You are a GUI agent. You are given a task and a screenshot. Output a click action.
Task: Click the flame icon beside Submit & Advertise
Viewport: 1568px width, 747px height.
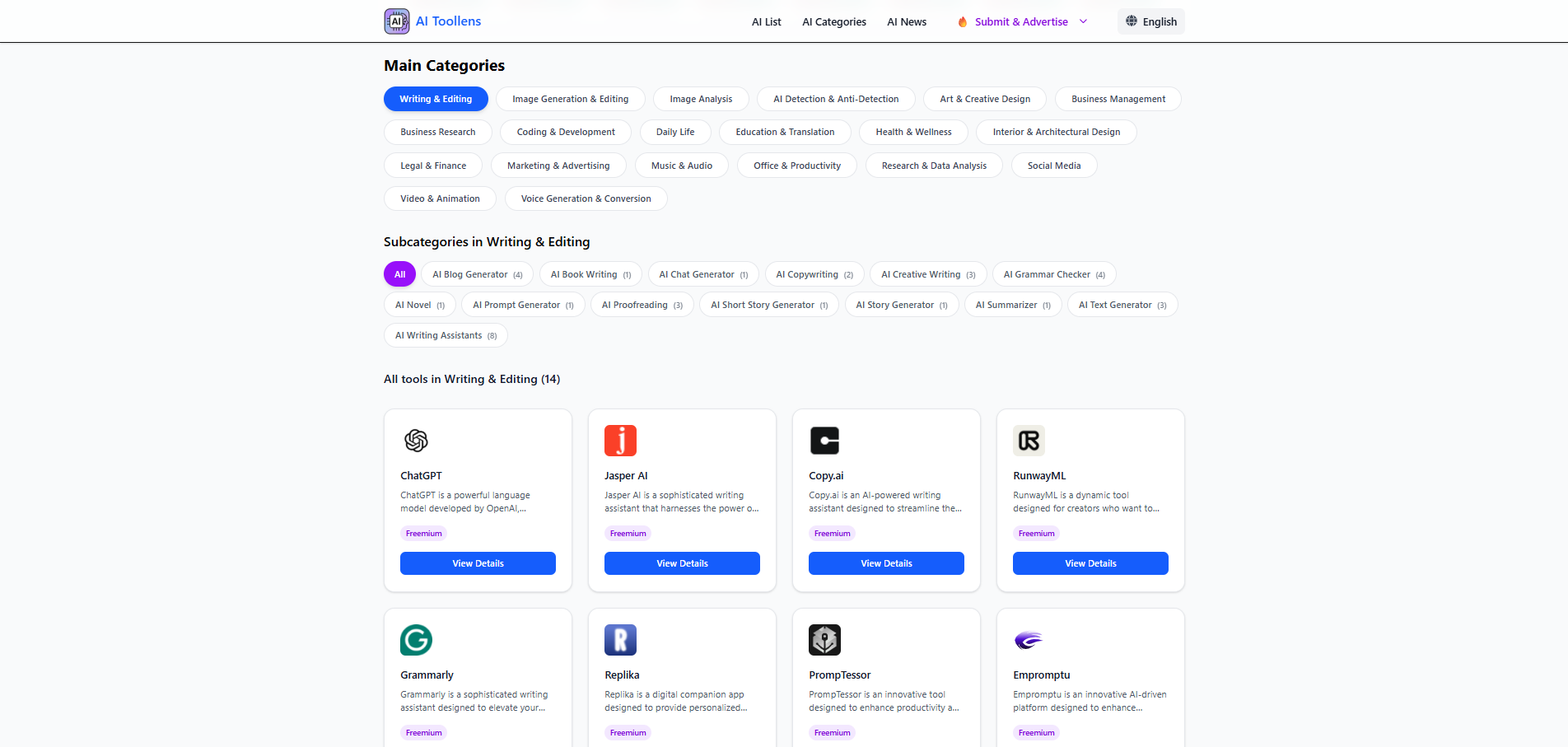coord(962,22)
